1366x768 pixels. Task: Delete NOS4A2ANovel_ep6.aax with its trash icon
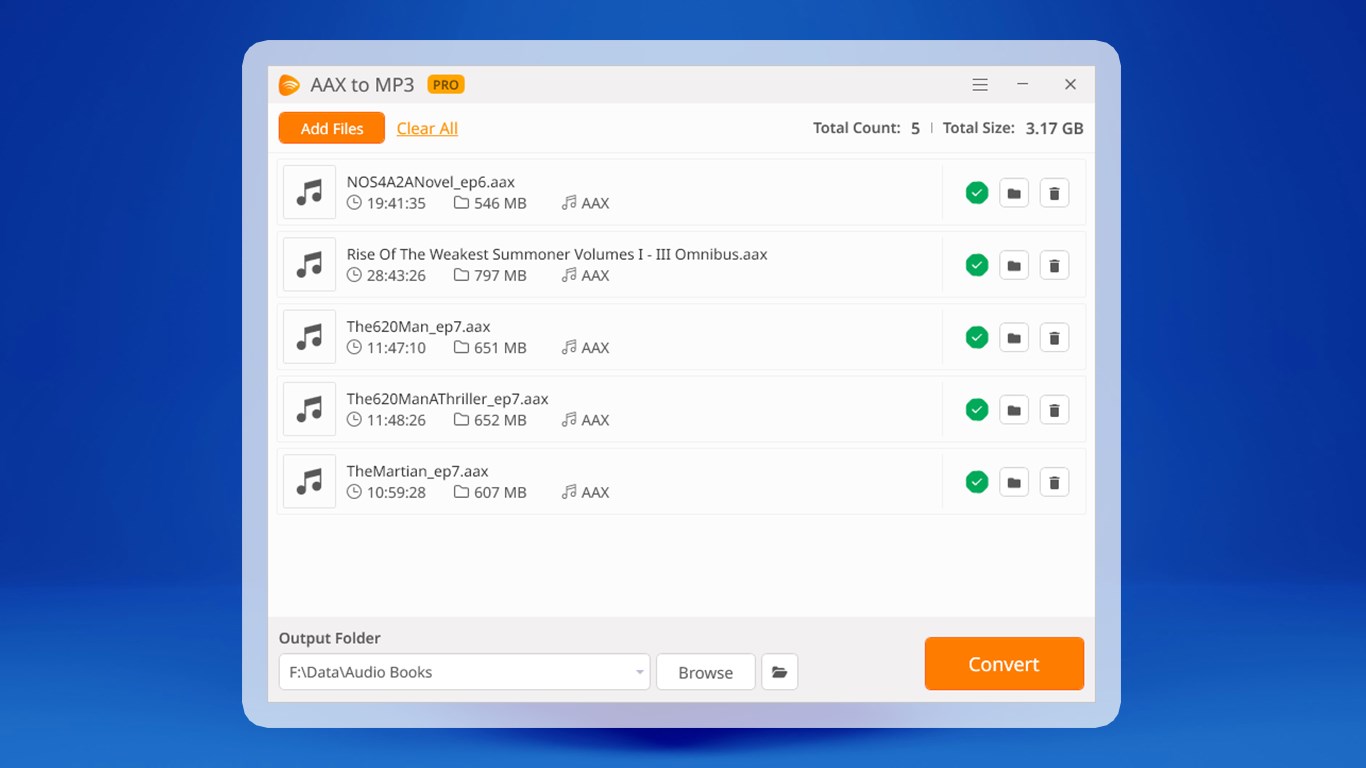pos(1054,193)
